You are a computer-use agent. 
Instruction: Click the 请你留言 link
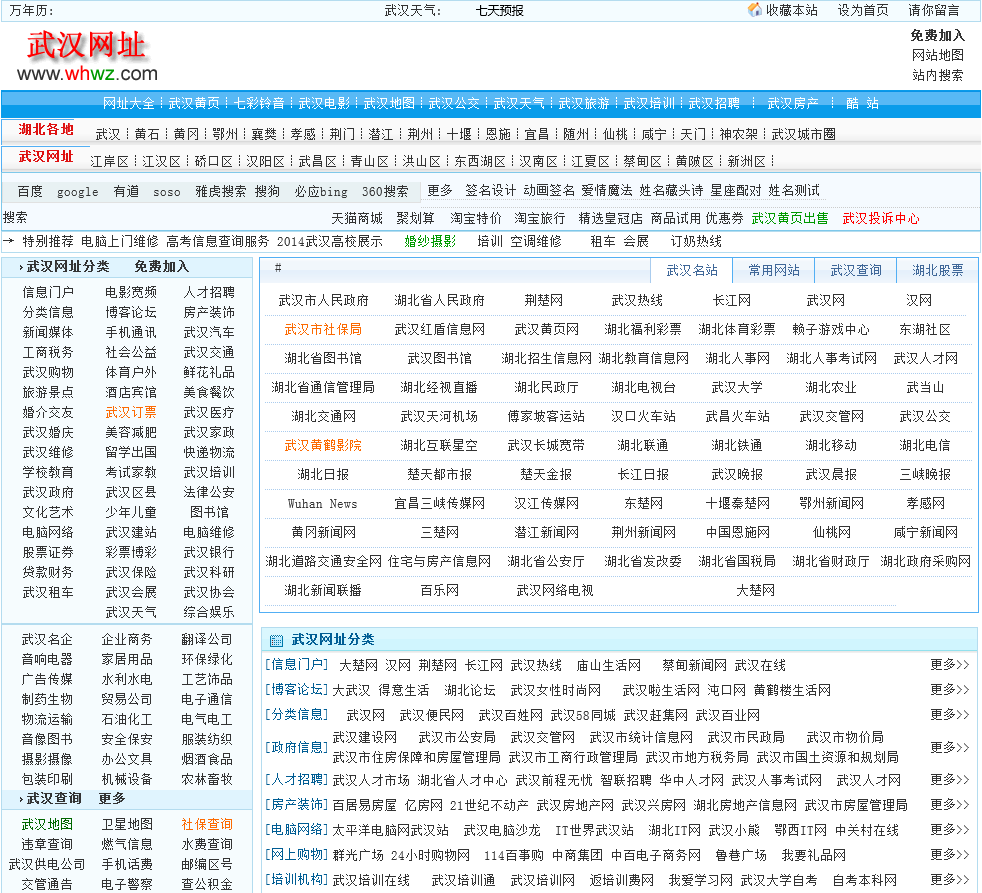pos(934,10)
